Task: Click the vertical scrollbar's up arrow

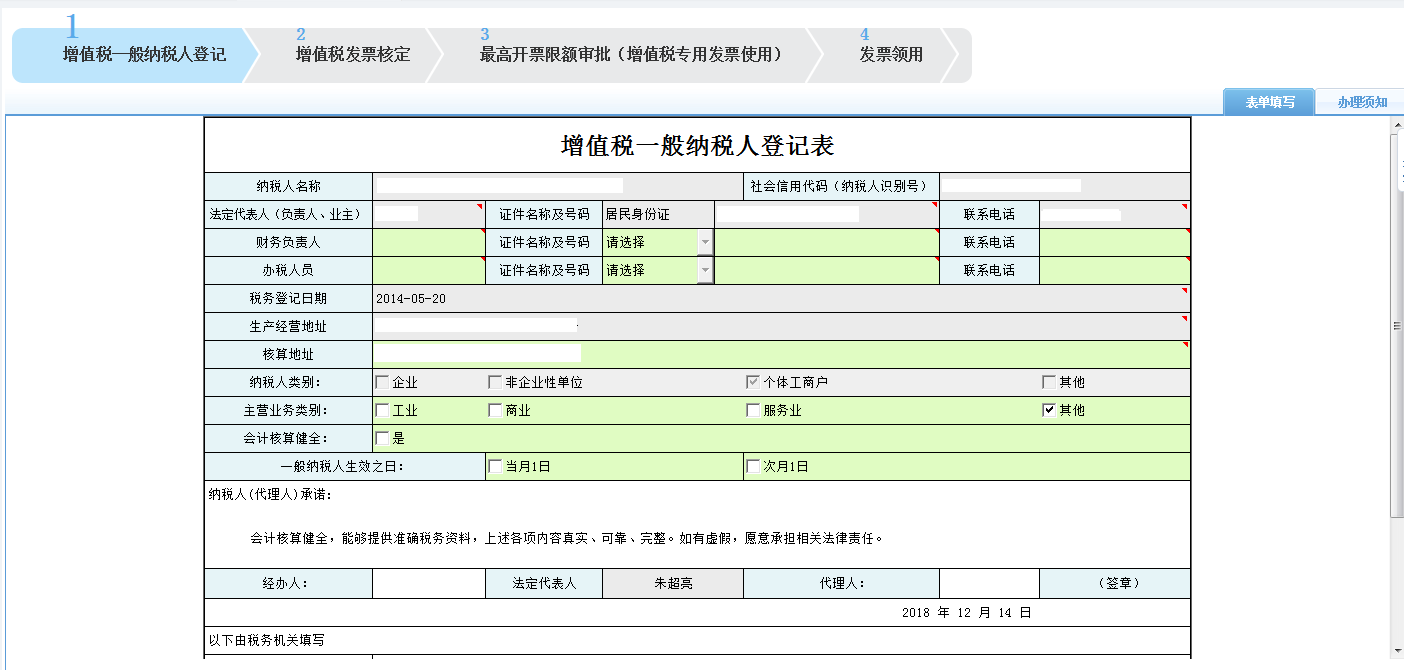Action: click(x=1397, y=124)
